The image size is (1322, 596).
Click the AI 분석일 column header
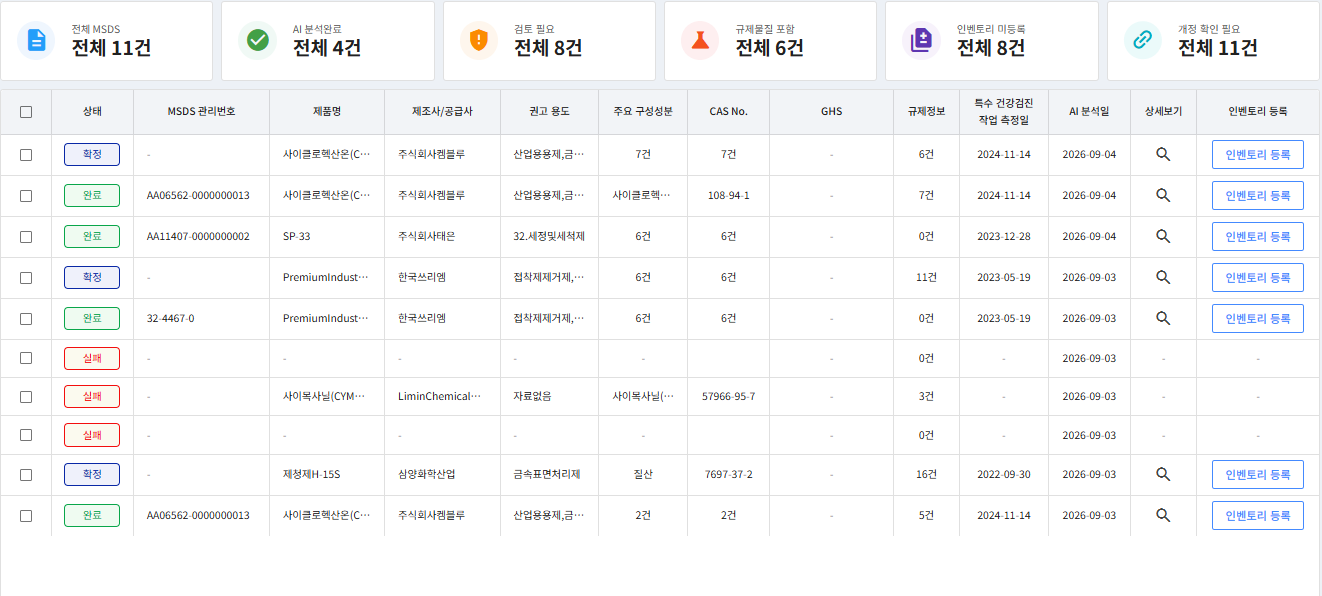(1089, 112)
